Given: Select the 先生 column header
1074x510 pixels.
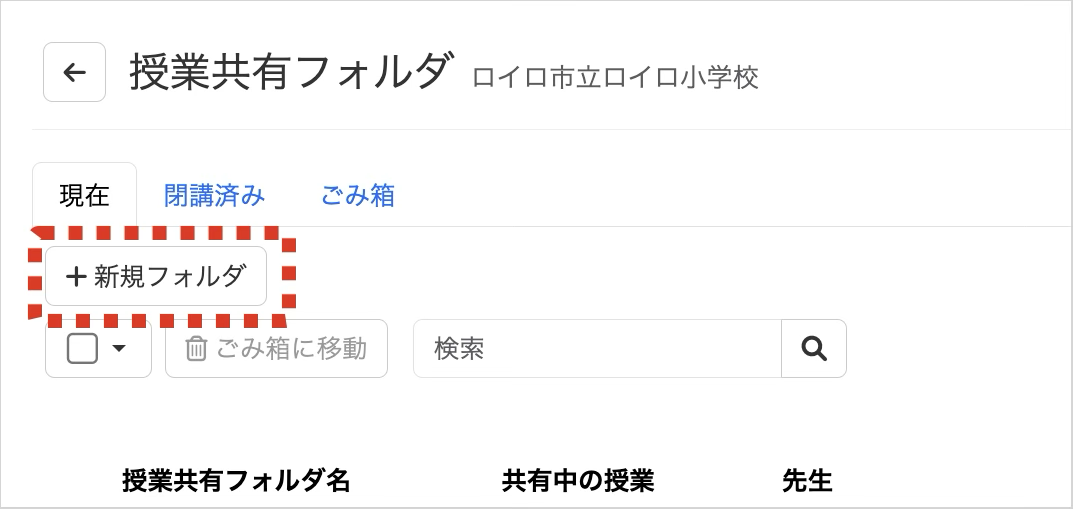Looking at the screenshot, I should (807, 481).
